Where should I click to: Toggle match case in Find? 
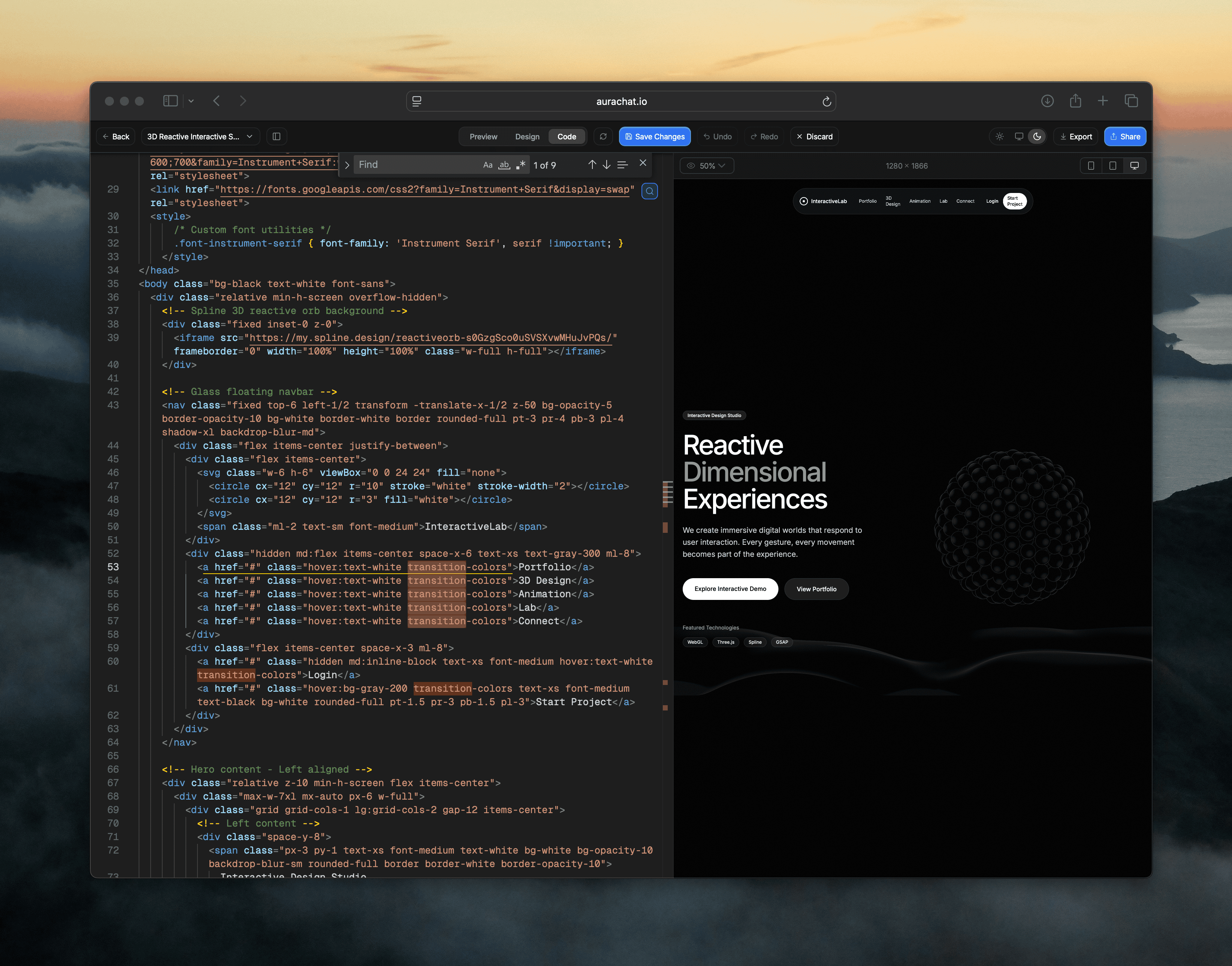click(x=488, y=164)
